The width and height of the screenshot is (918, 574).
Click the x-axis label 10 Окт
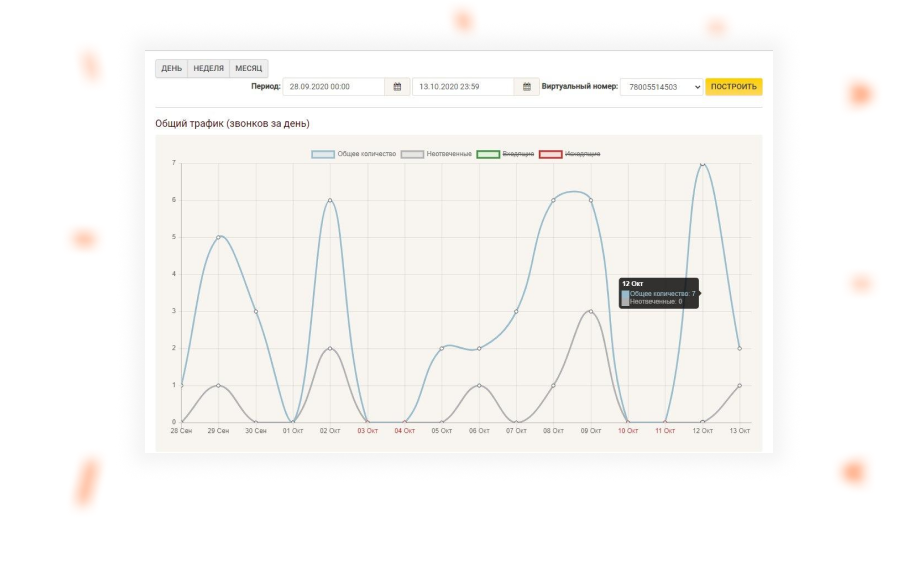[x=628, y=431]
